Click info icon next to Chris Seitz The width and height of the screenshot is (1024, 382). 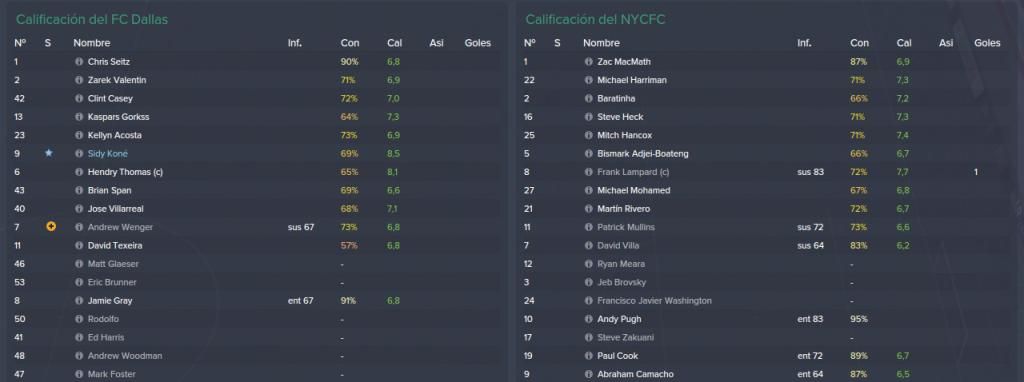pyautogui.click(x=79, y=62)
